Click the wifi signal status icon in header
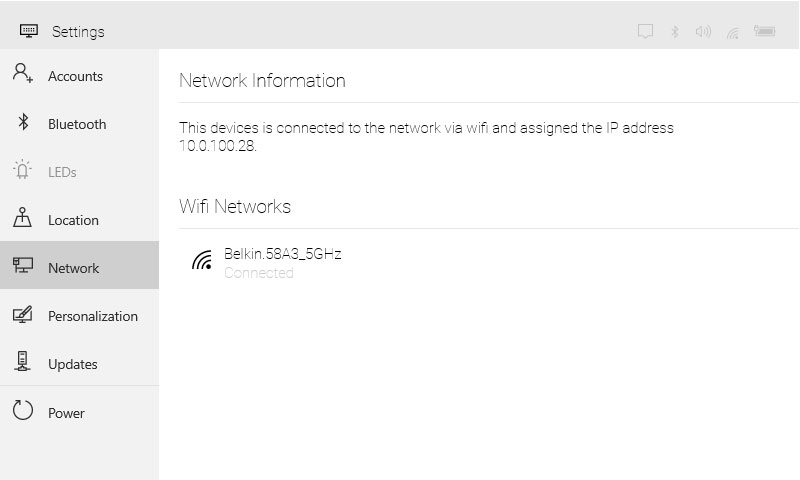 pyautogui.click(x=733, y=33)
